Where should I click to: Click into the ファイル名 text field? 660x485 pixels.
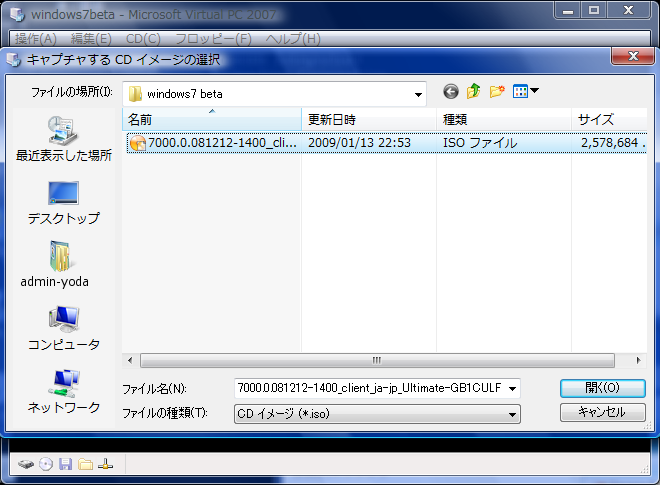click(x=370, y=388)
